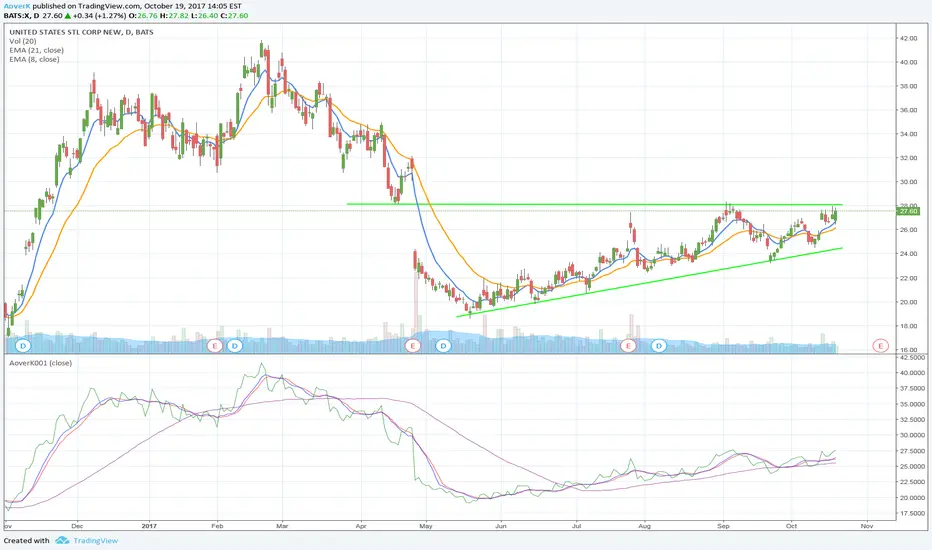Select the E earnings marker in late July
The image size is (932, 550).
(628, 345)
